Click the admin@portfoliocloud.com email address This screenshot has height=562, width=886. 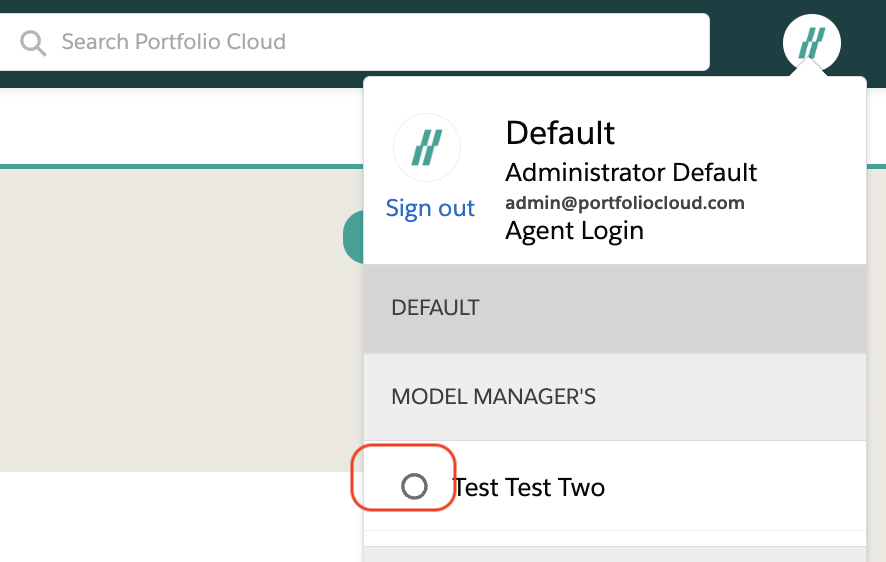[625, 203]
